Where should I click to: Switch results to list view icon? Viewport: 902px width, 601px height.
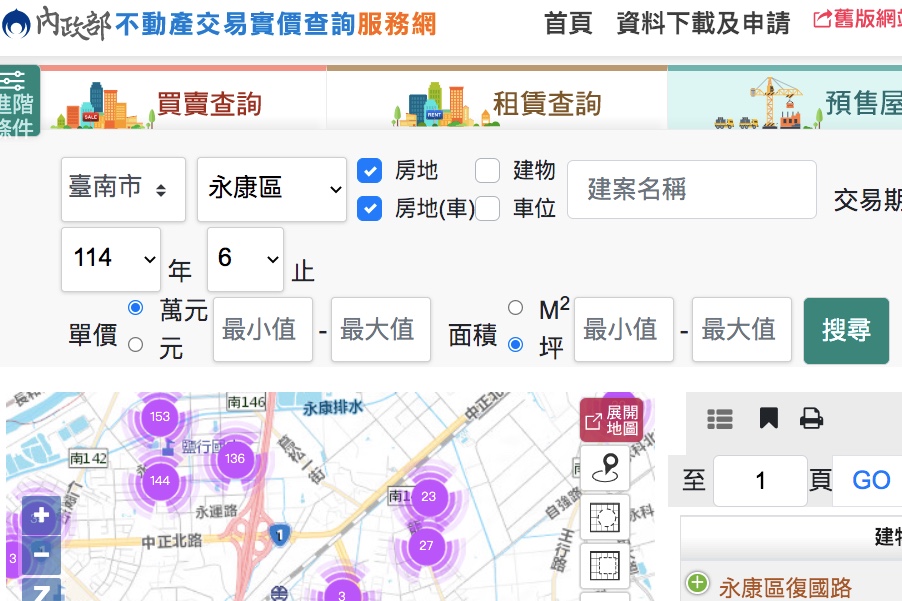pos(720,419)
